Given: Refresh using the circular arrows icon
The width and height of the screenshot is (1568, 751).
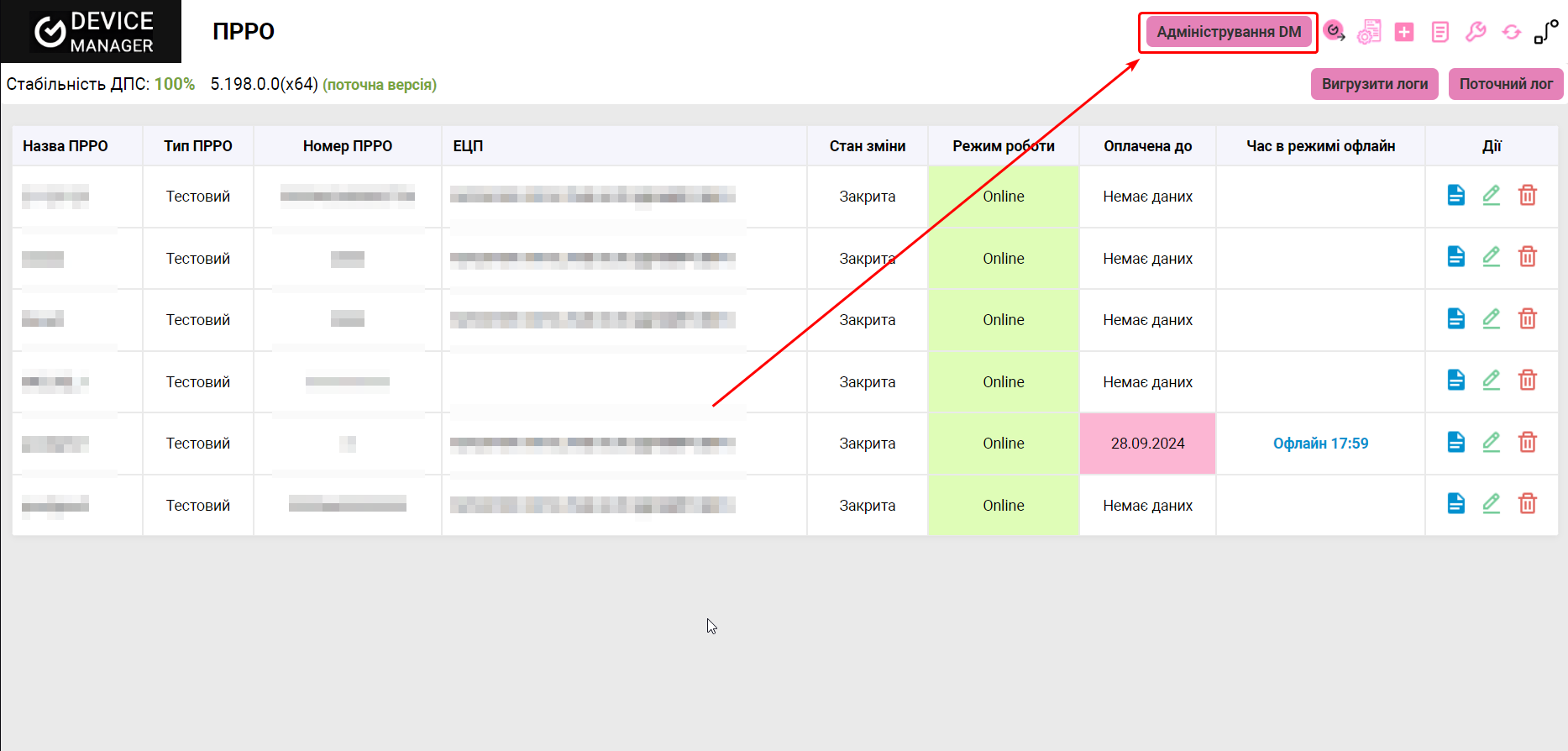Looking at the screenshot, I should pyautogui.click(x=1512, y=32).
